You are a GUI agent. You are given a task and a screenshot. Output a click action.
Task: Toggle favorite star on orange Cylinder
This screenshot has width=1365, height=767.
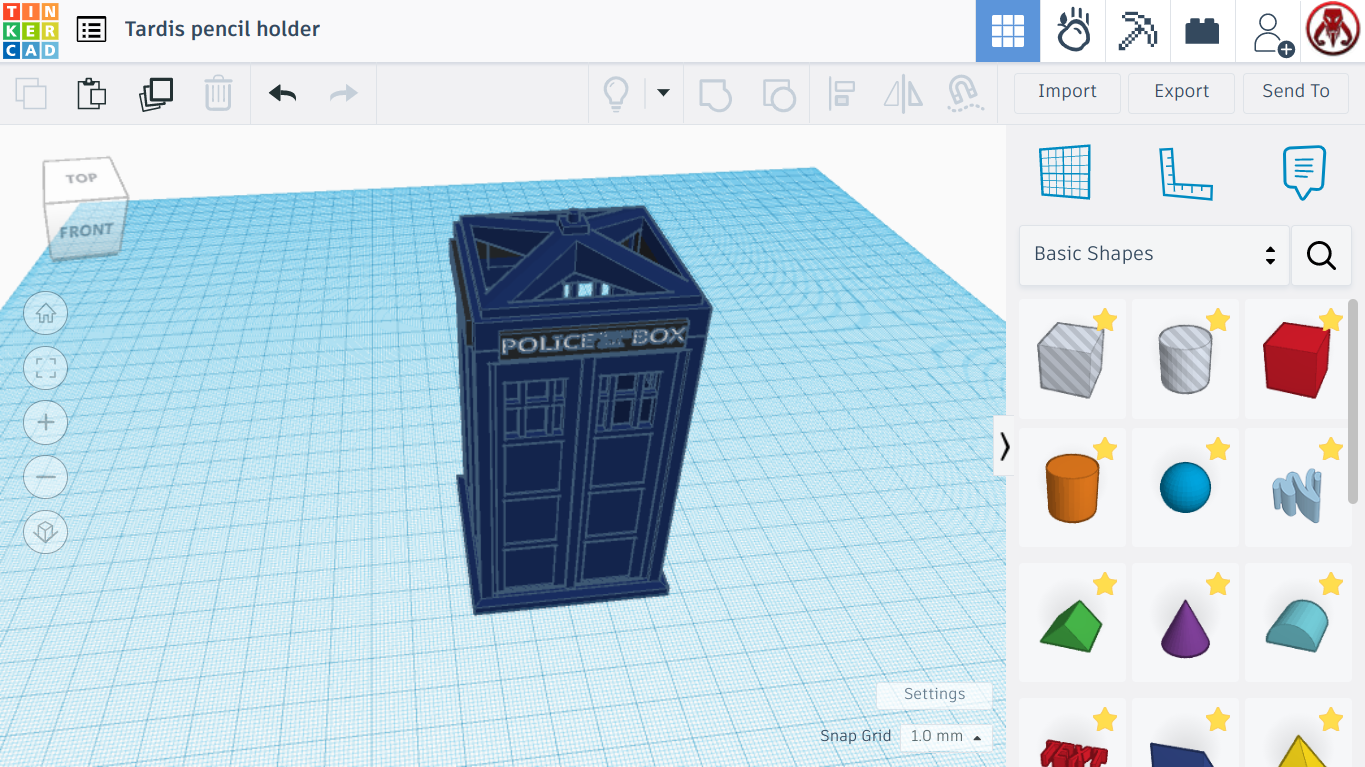click(1105, 449)
